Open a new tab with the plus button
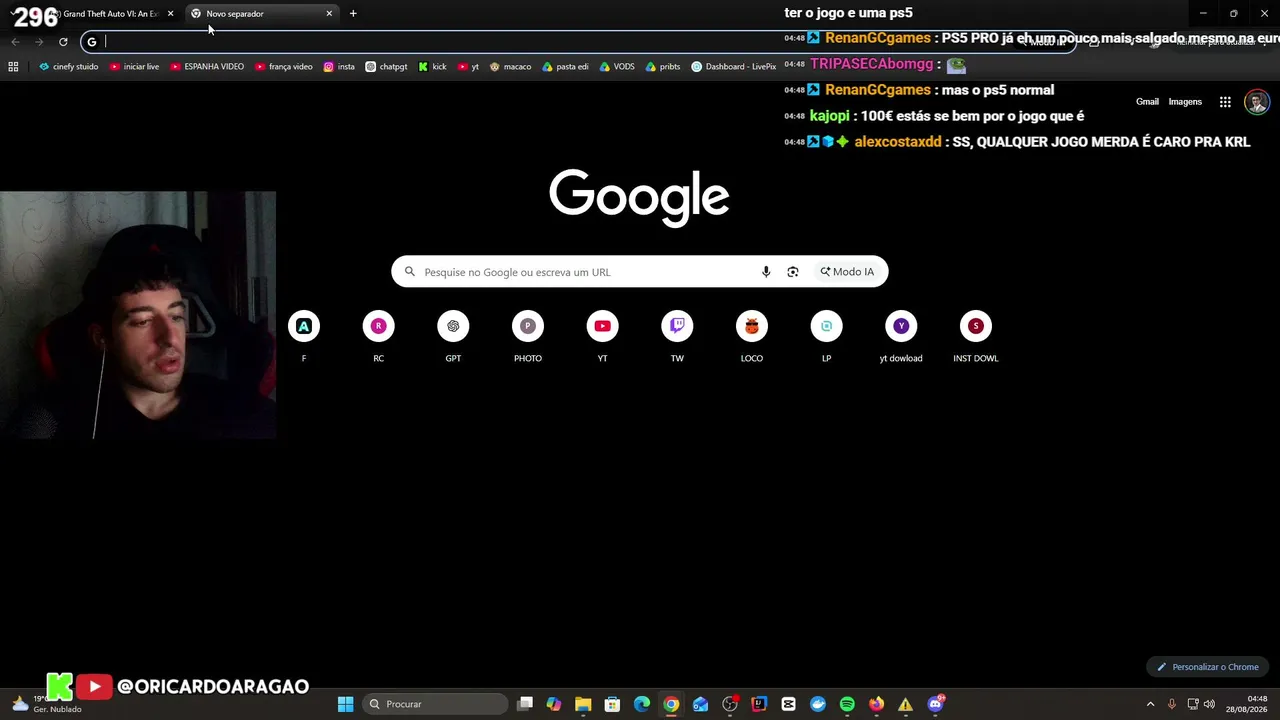 tap(353, 14)
